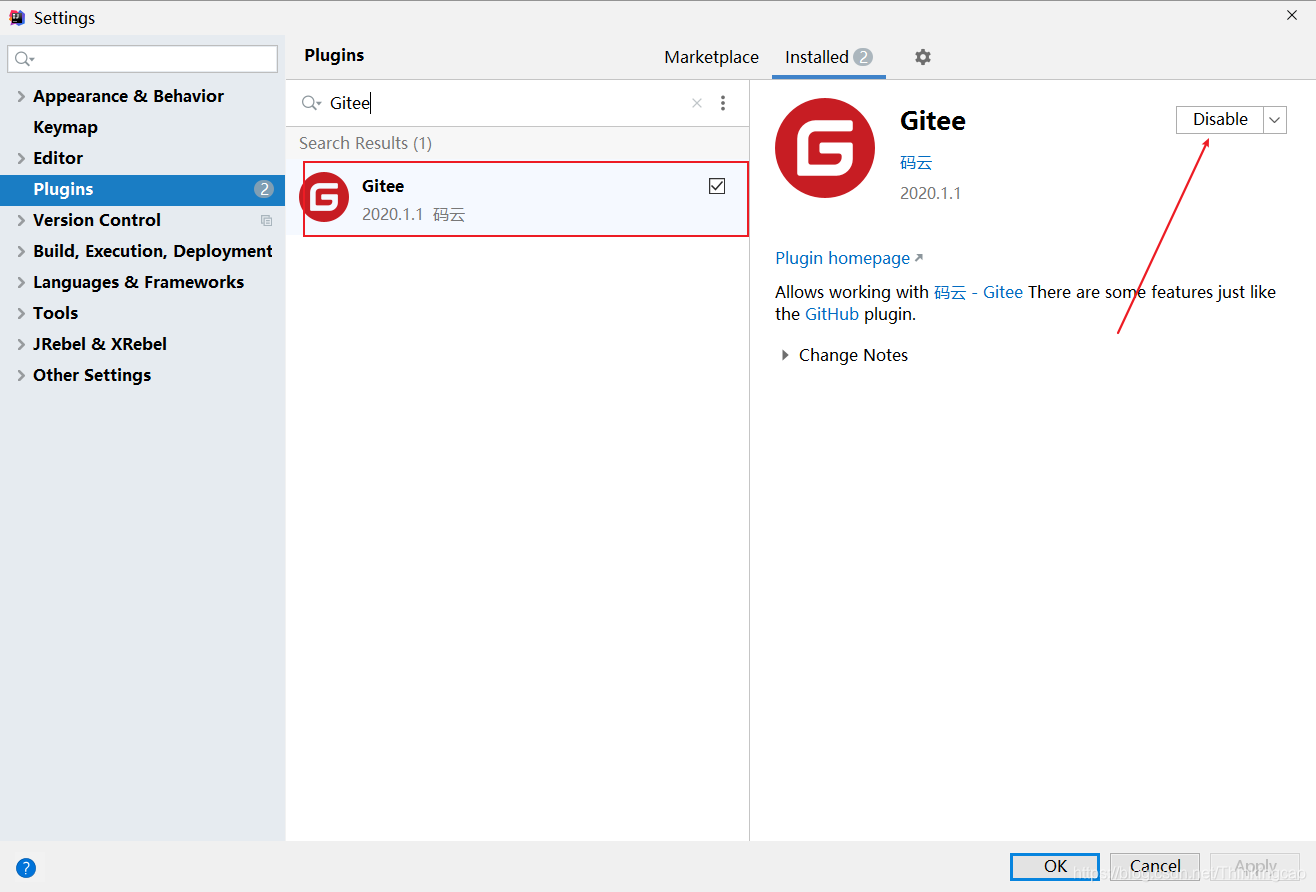
Task: Select Tools category label
Action: click(55, 313)
